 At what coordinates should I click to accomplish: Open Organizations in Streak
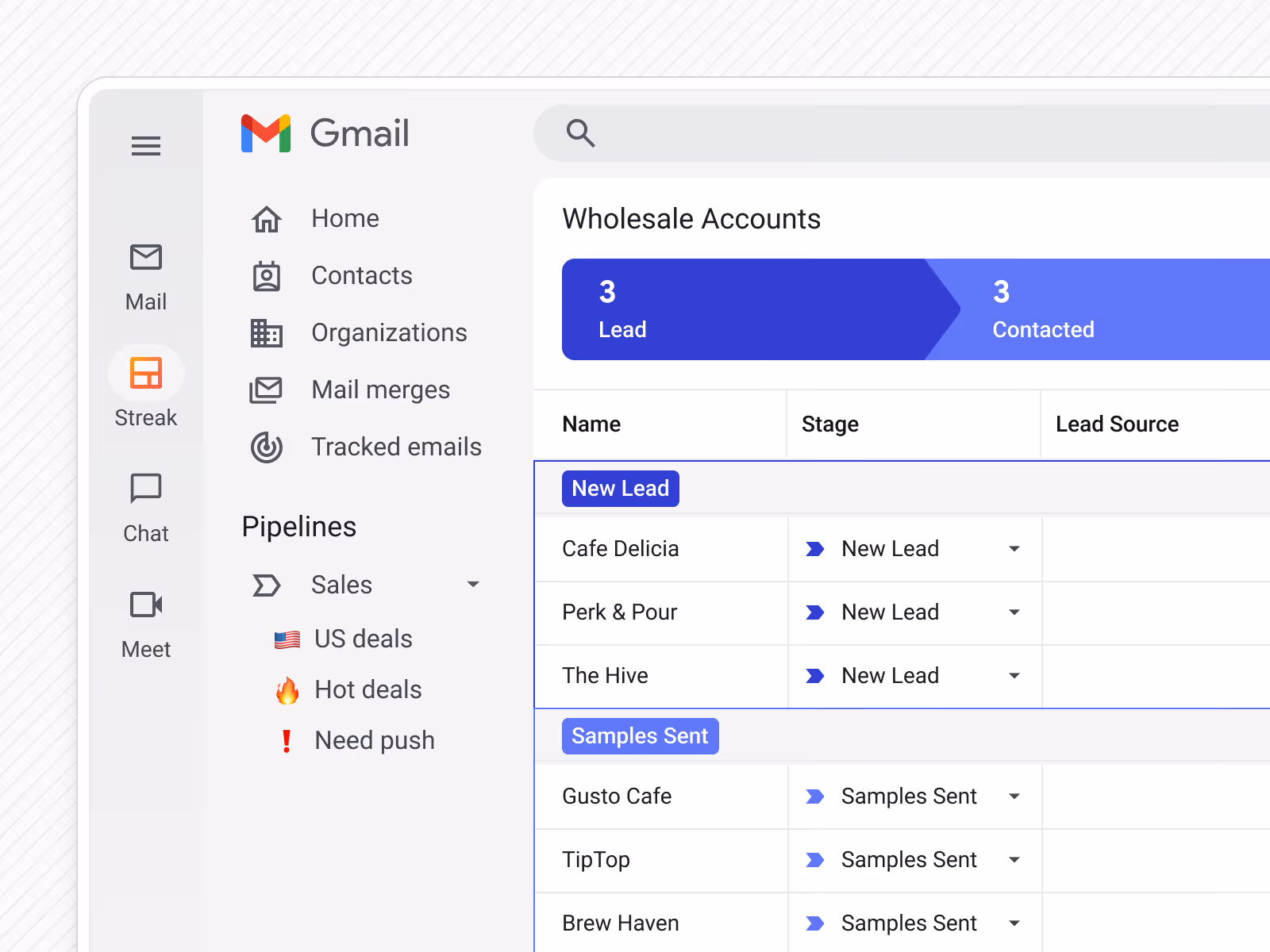[x=389, y=332]
